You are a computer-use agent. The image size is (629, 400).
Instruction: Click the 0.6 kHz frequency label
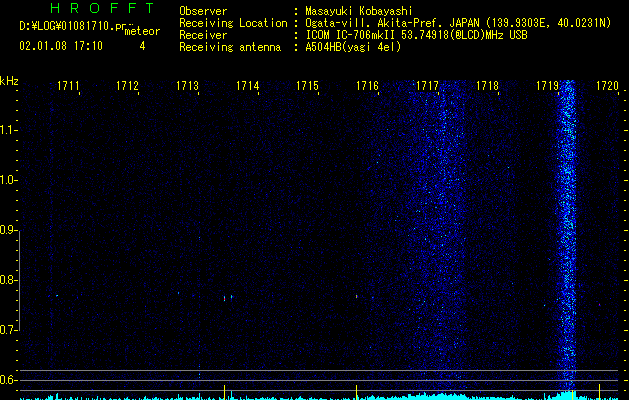click(8, 380)
